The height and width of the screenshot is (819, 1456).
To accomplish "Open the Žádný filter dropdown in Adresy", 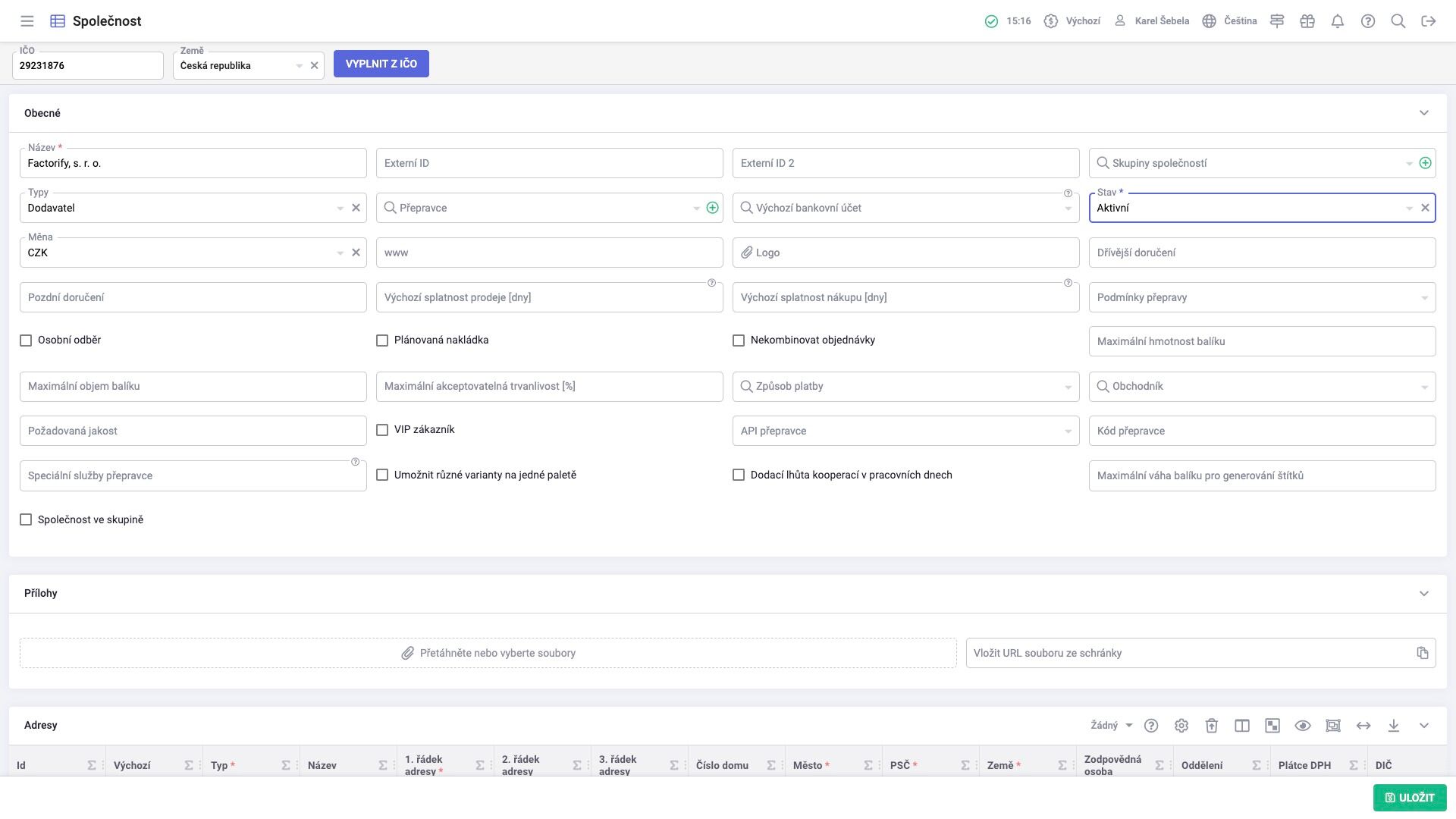I will tap(1112, 726).
